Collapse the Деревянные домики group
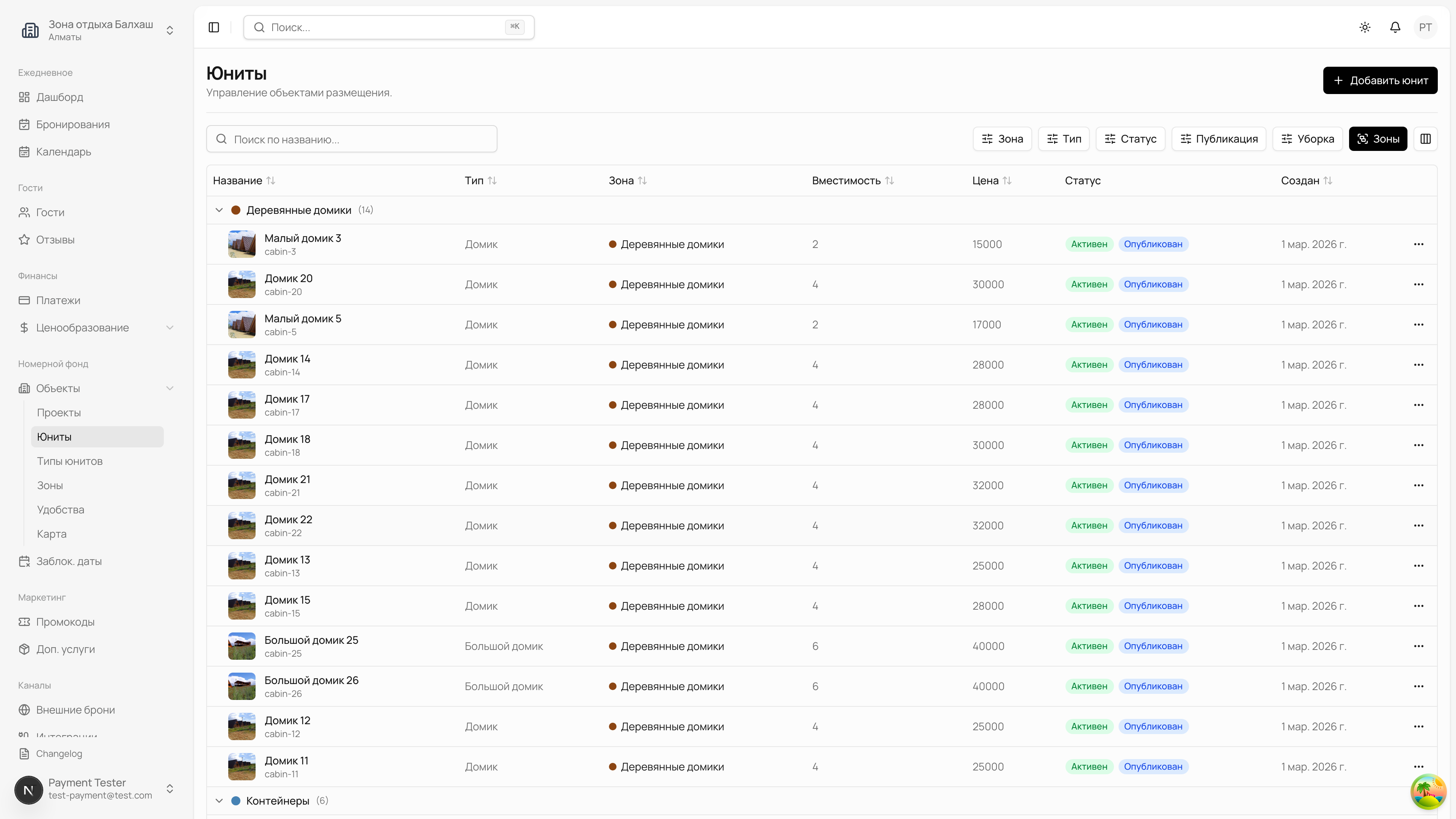 coord(219,210)
